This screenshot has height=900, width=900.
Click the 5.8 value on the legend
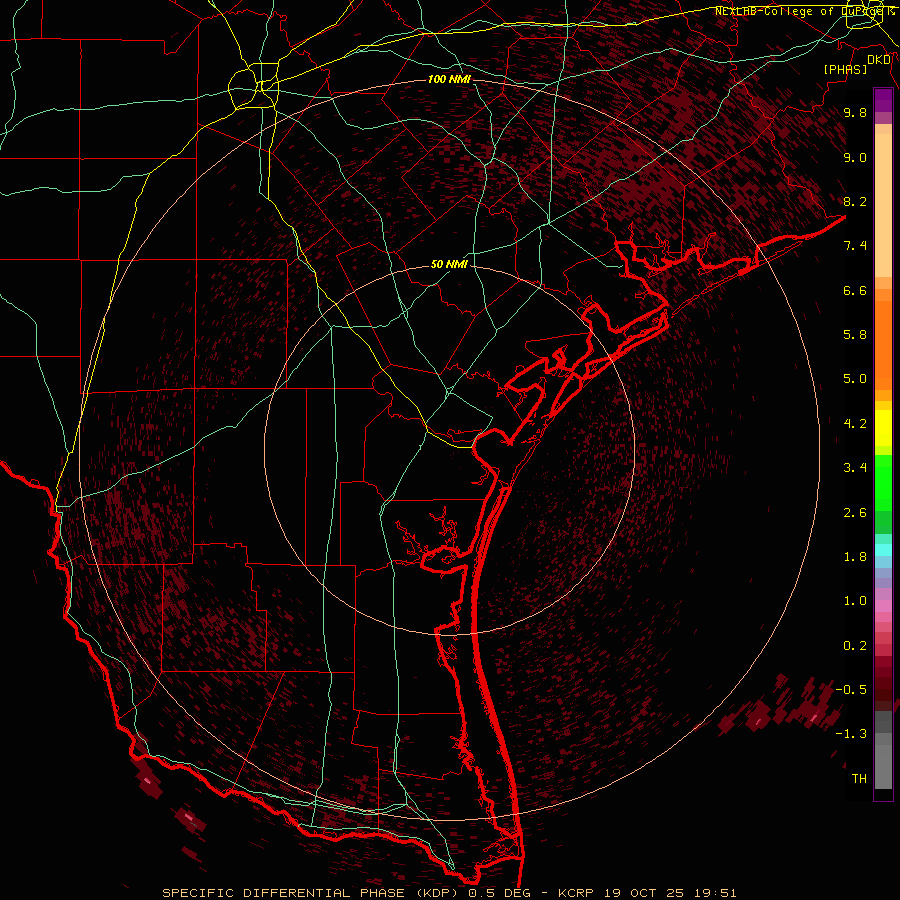click(855, 335)
